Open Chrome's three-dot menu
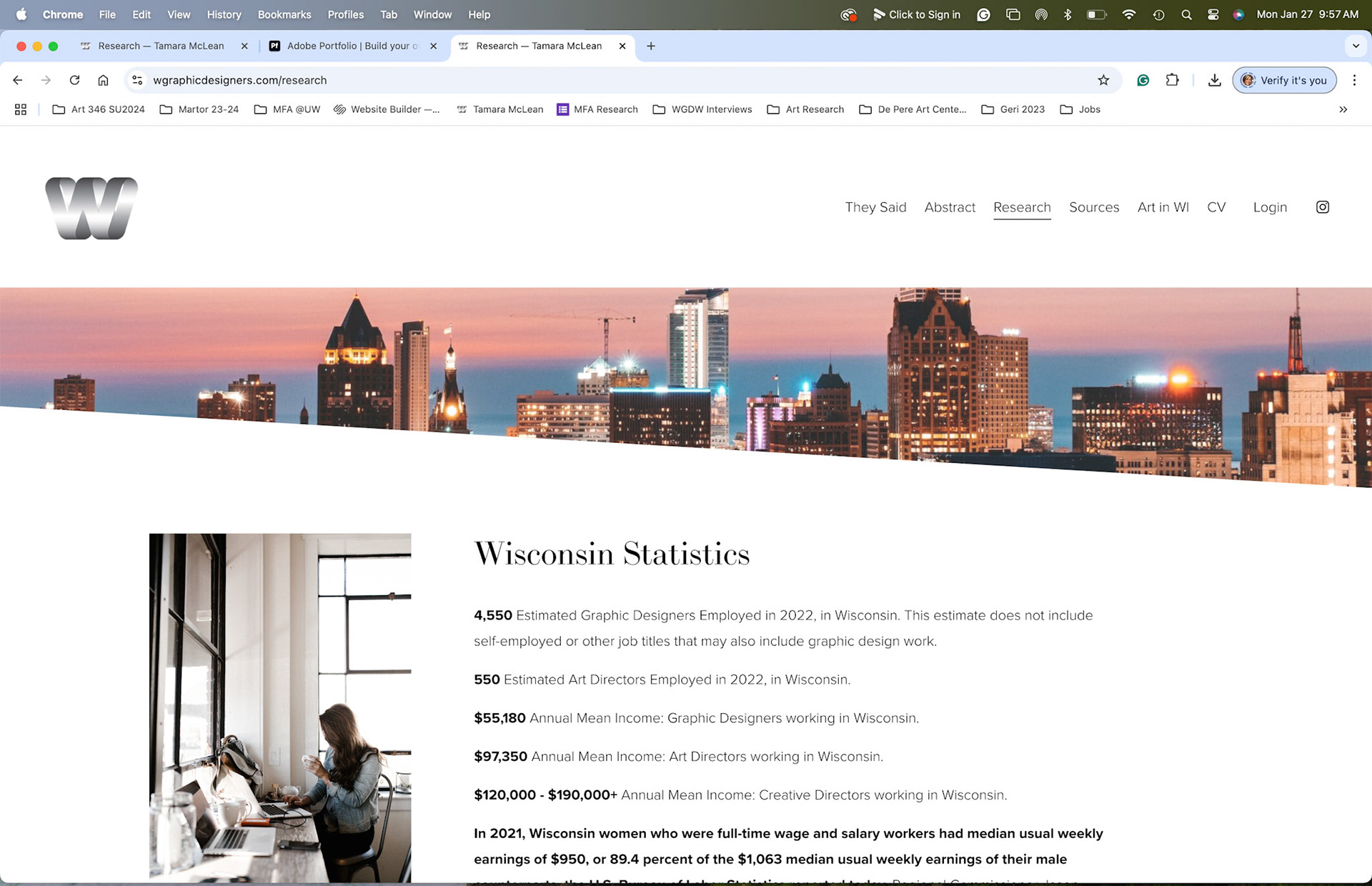This screenshot has width=1372, height=886. (x=1354, y=80)
